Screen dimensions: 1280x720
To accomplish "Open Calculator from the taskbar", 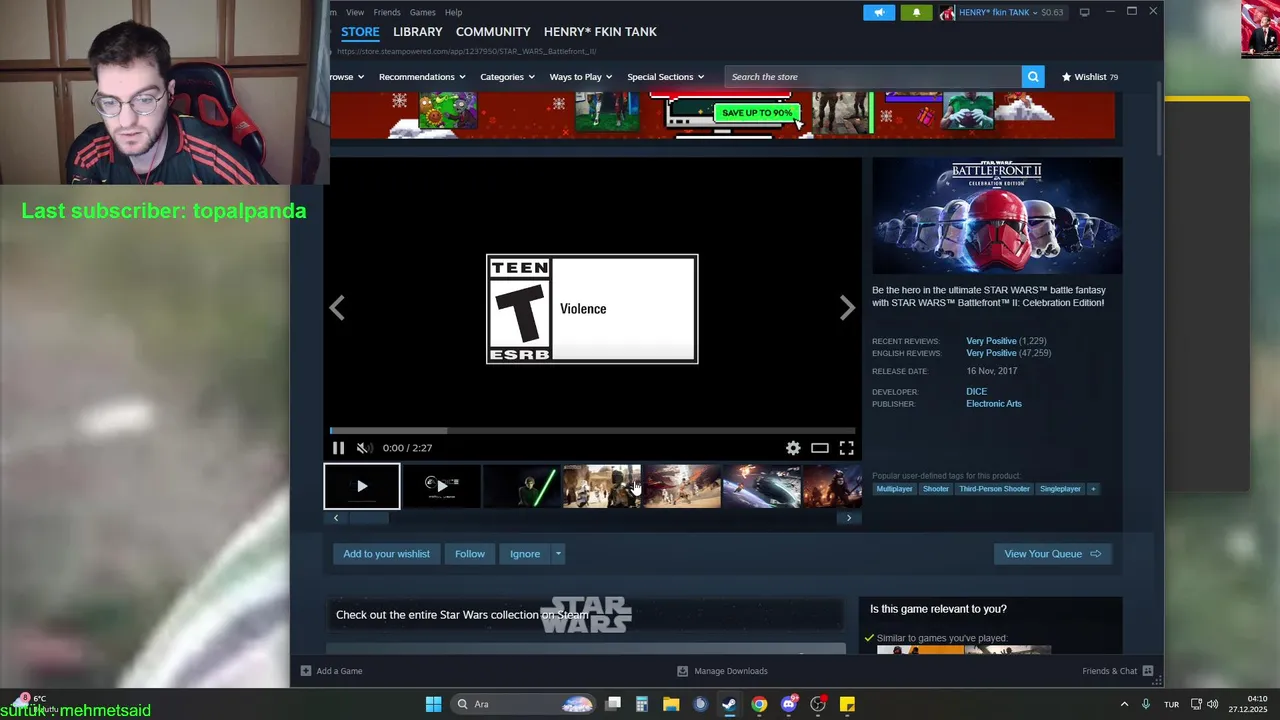I will point(642,704).
